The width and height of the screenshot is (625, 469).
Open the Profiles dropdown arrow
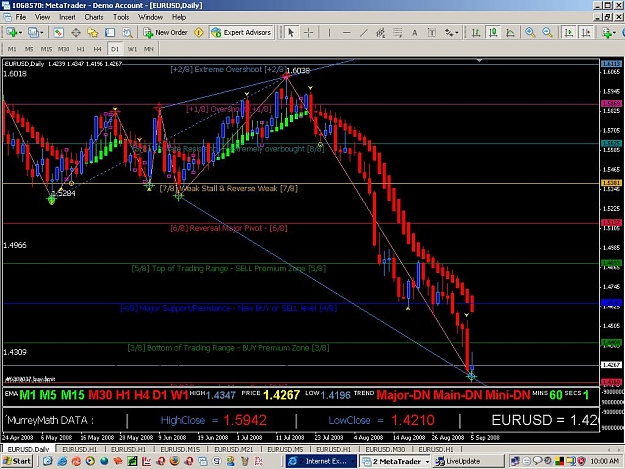point(41,33)
